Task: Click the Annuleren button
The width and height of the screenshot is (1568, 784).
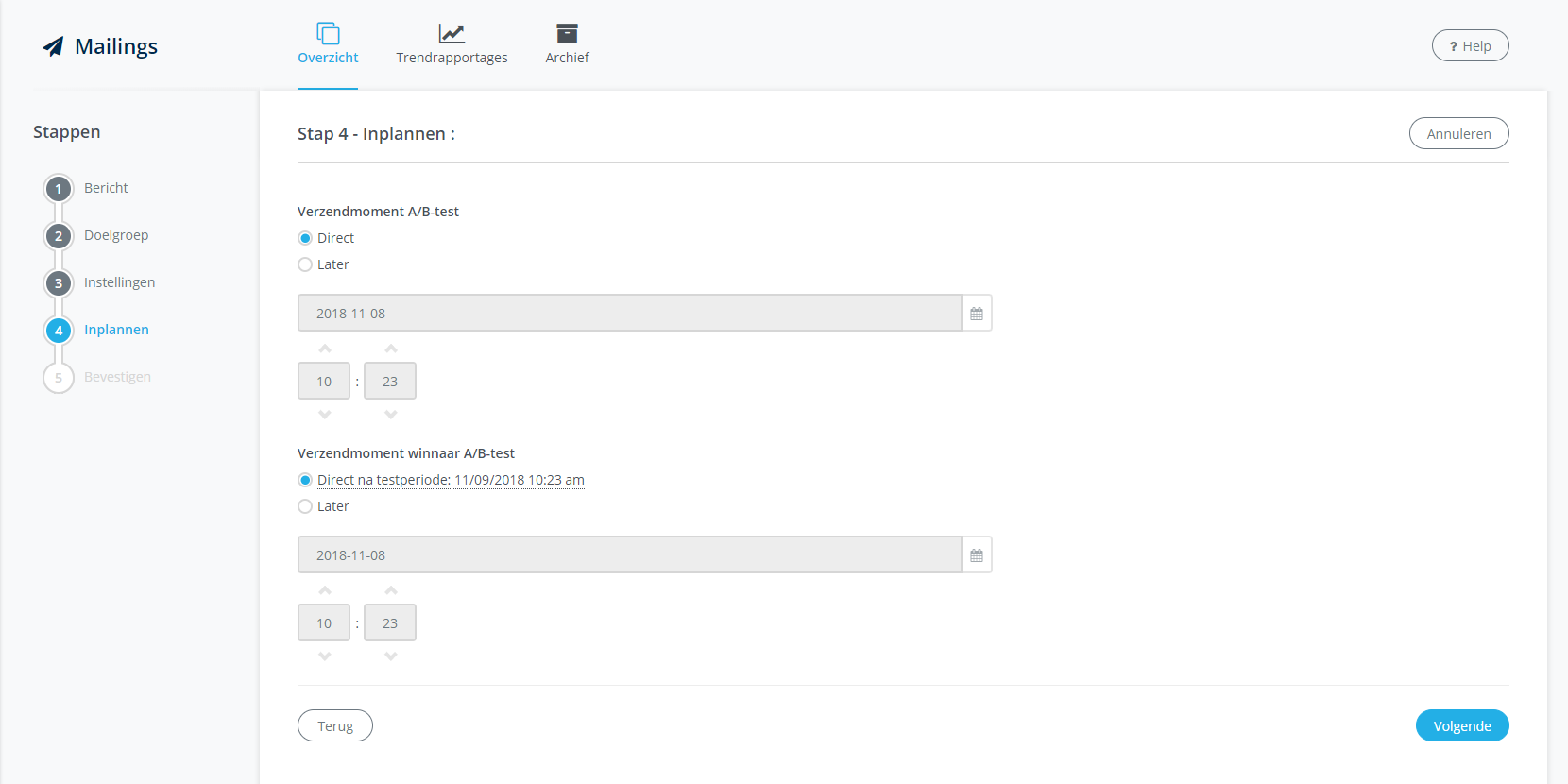Action: point(1458,133)
